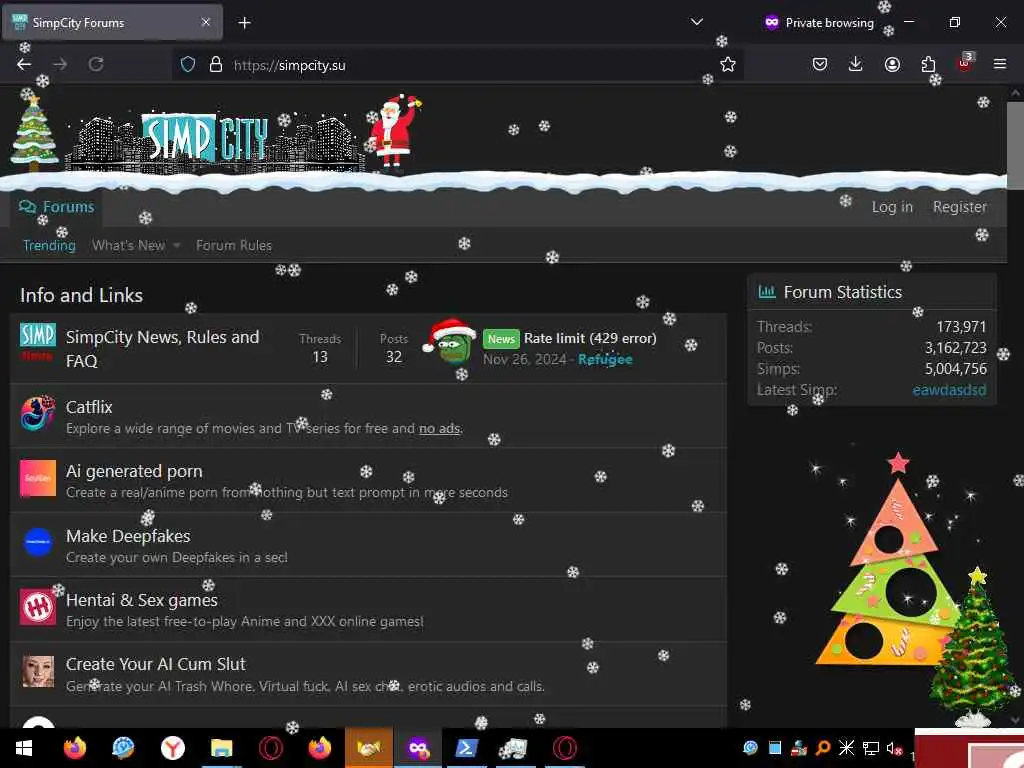Expand the list all tabs chevron

click(697, 22)
